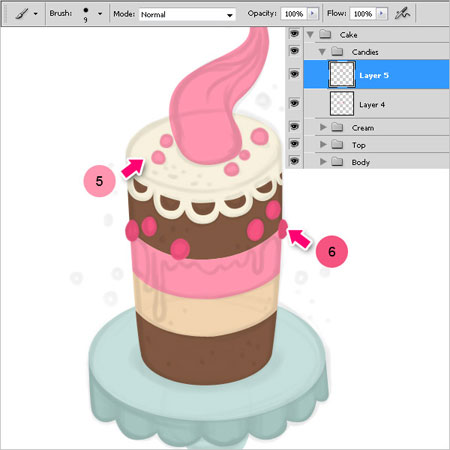
Task: Toggle visibility of Layer 5
Action: (294, 74)
